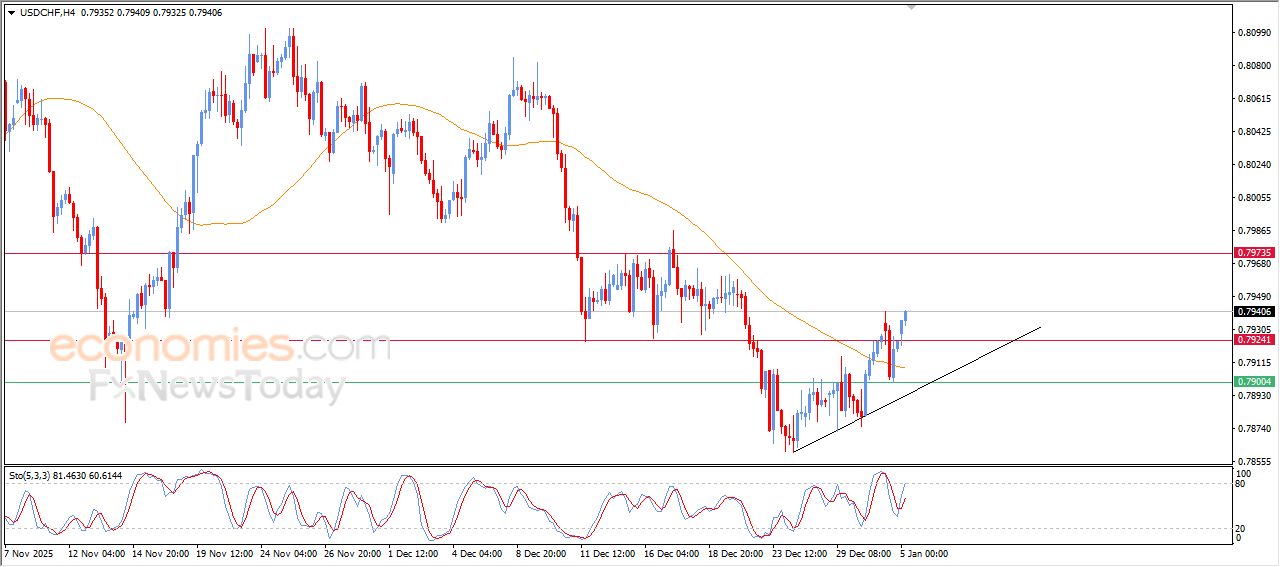Viewport: 1280px width, 567px height.
Task: Click the 0.80990 value on price scale
Action: click(1253, 33)
